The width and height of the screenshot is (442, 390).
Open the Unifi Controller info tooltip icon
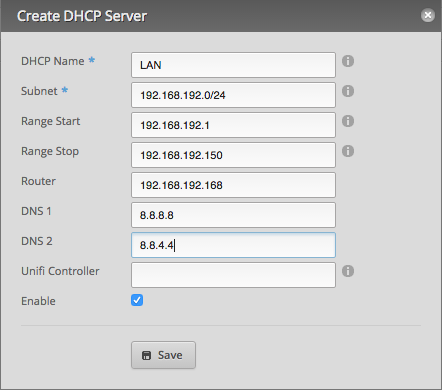(x=348, y=271)
